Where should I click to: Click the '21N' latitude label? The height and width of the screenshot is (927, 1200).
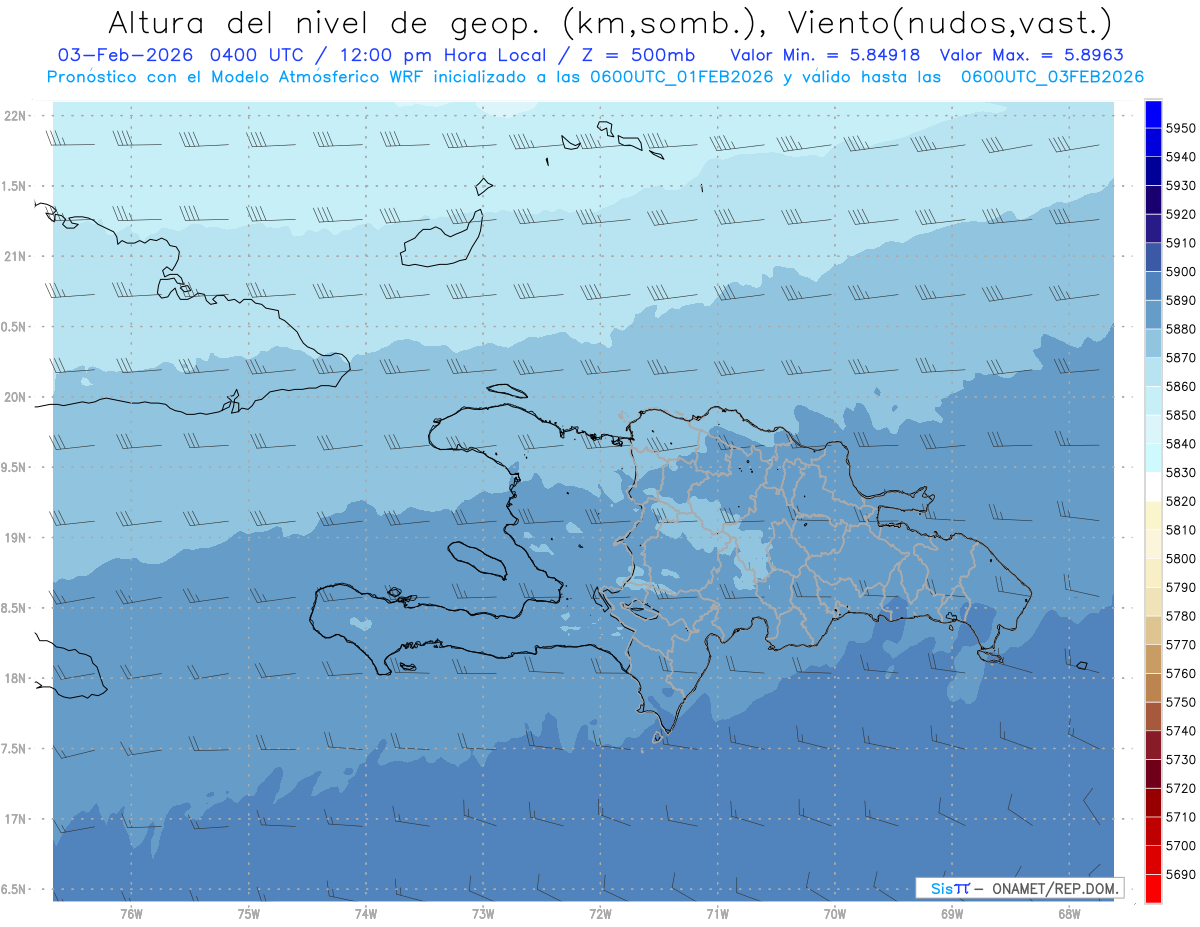coord(17,256)
